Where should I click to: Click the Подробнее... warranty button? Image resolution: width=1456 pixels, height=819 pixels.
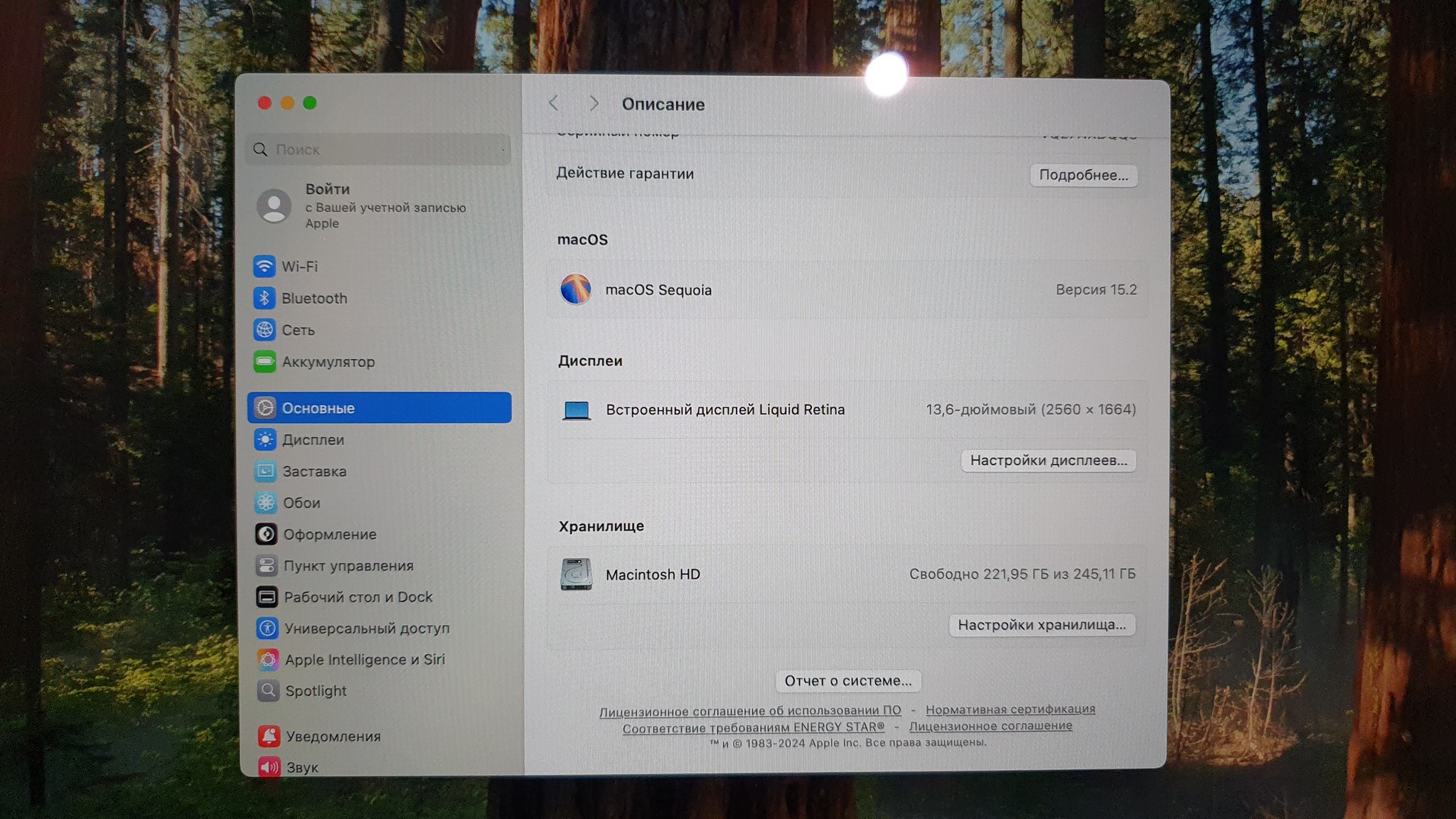1083,176
